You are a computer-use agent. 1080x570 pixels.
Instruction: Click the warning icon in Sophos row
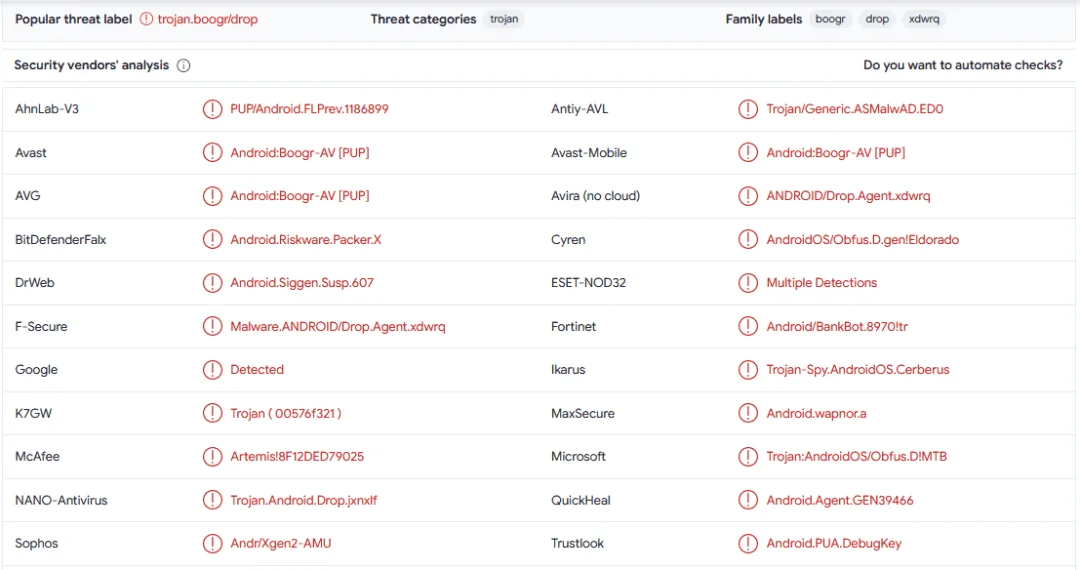[x=212, y=543]
